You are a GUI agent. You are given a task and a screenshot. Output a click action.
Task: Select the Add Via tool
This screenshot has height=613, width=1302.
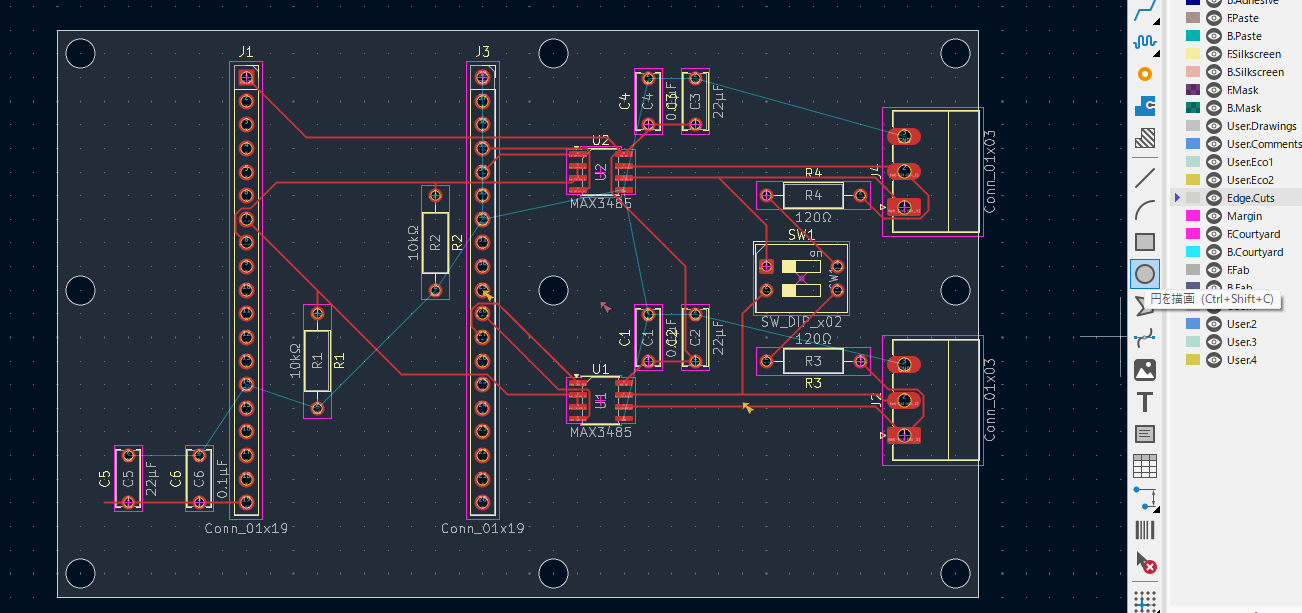tap(1145, 74)
